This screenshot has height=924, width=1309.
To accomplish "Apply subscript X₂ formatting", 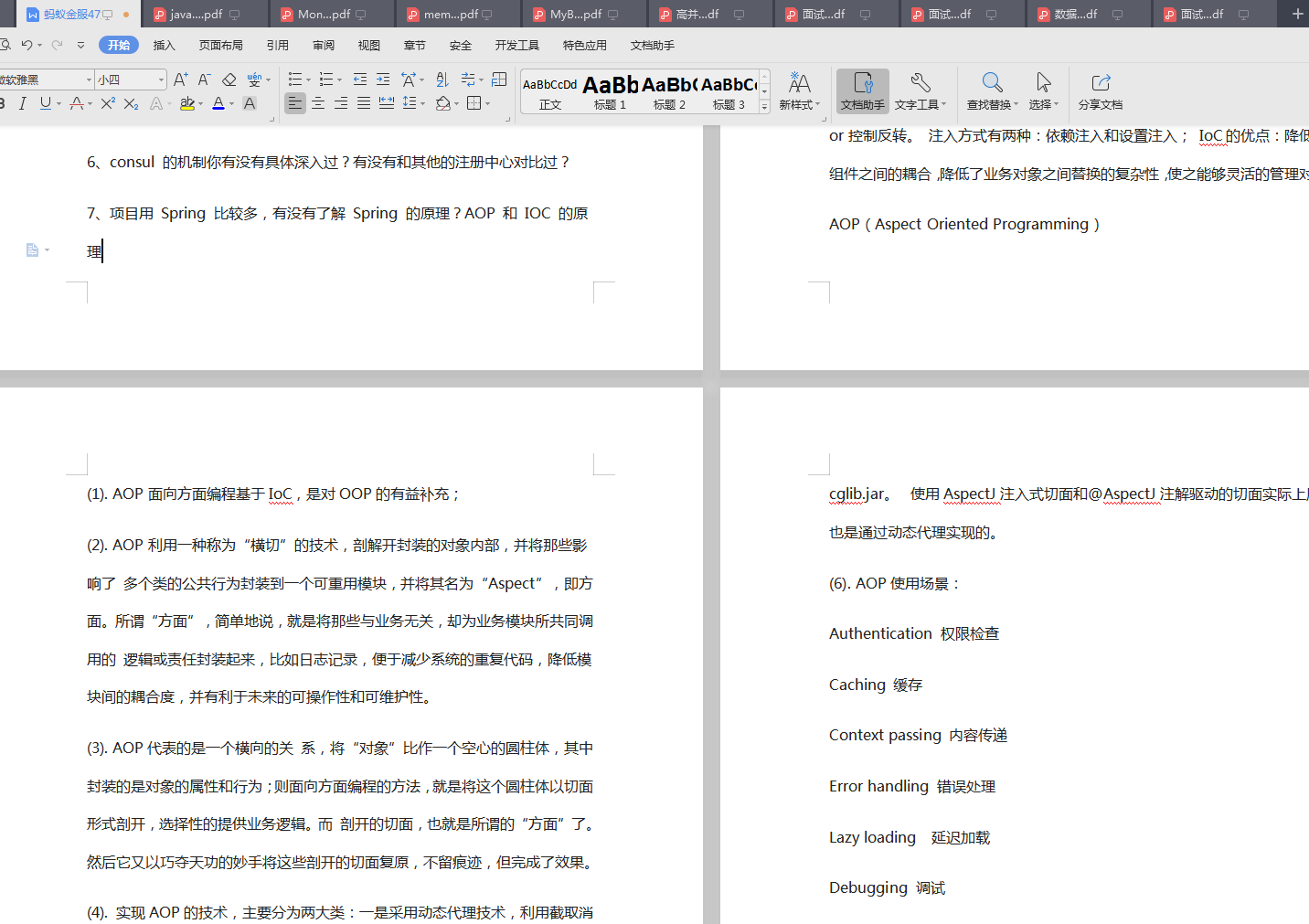I will click(131, 103).
